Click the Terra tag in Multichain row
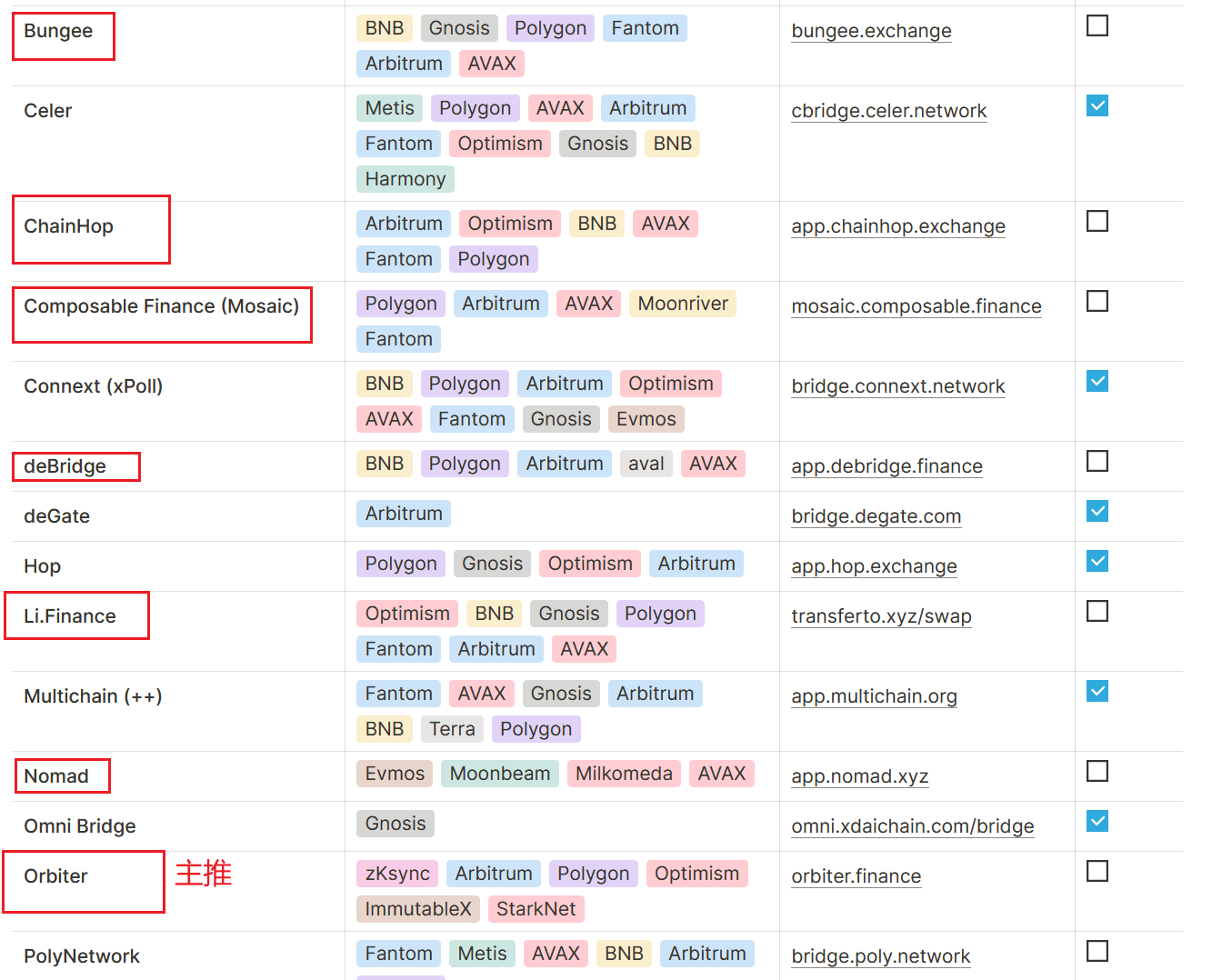This screenshot has height=980, width=1212. 452,729
